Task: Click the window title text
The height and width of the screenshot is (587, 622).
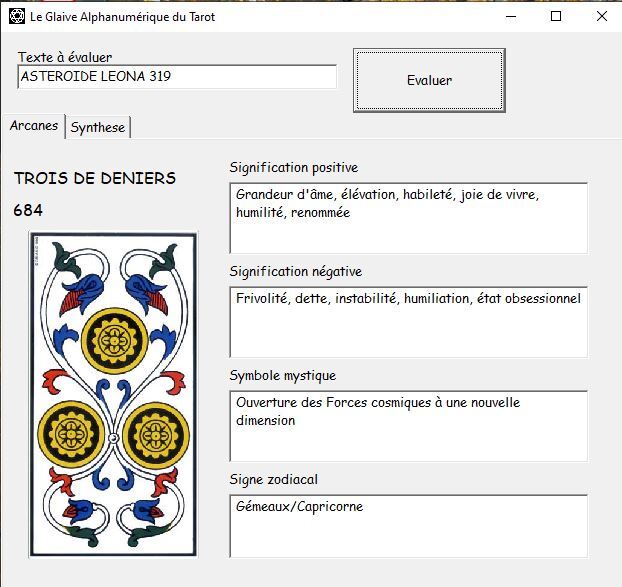Action: [x=123, y=17]
